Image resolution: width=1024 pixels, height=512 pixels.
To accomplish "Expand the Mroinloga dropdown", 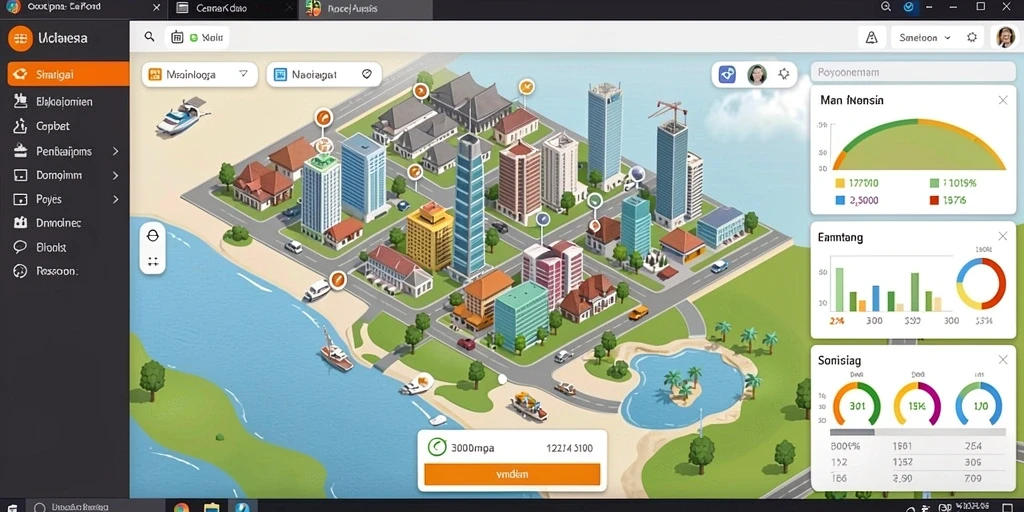I will click(x=244, y=74).
